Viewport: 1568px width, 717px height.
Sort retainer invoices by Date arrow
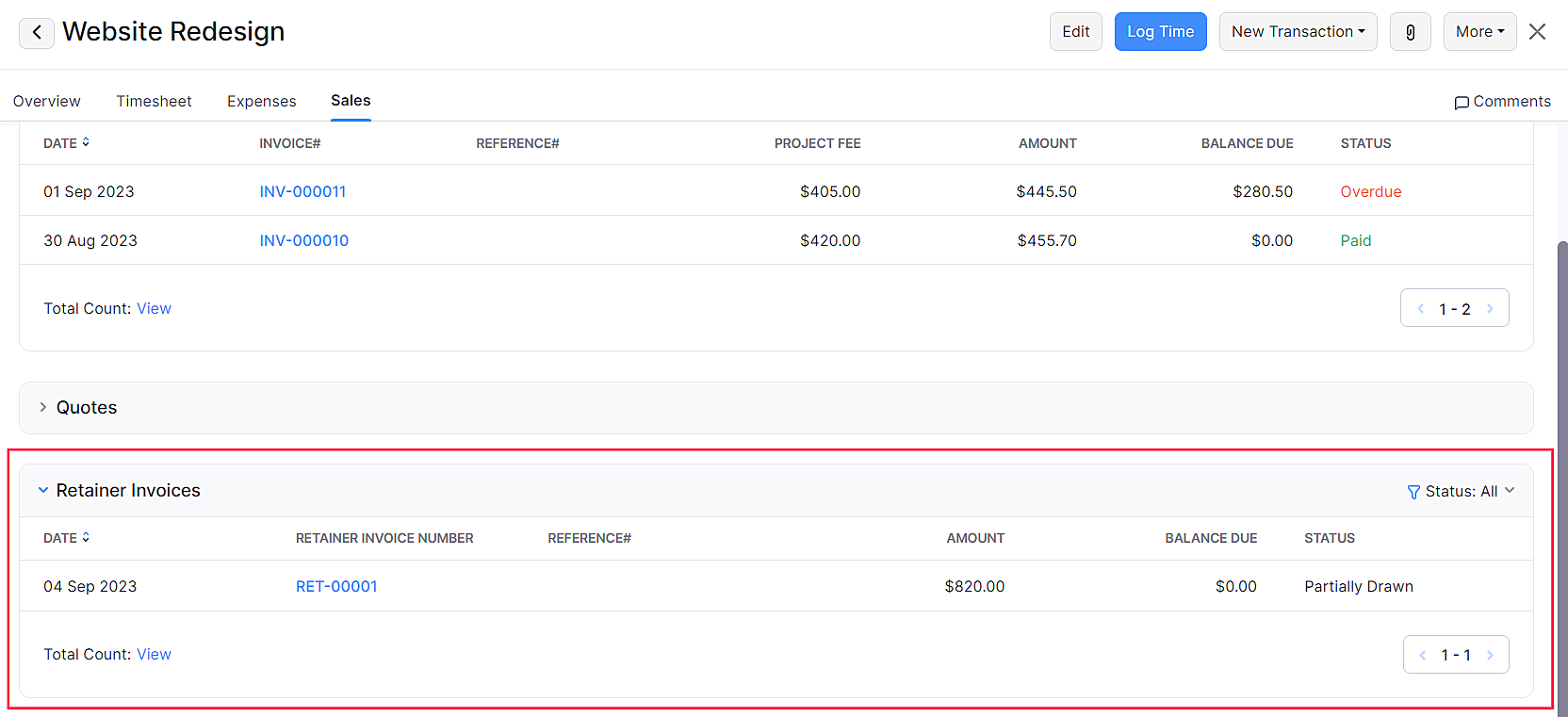pyautogui.click(x=86, y=537)
